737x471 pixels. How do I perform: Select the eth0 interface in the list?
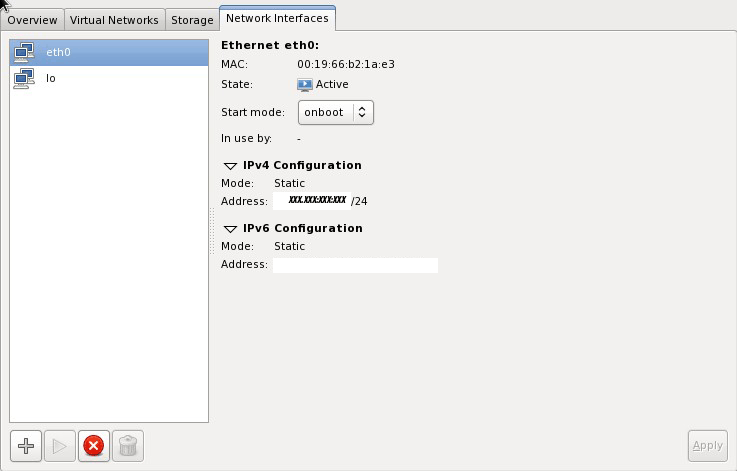click(x=58, y=52)
